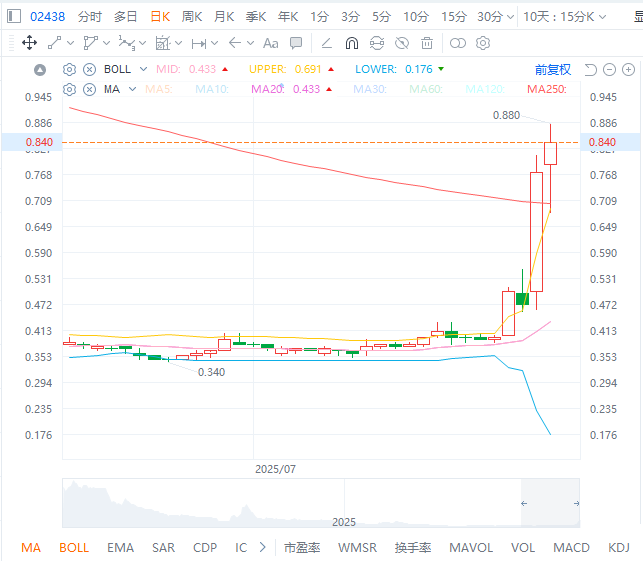Open BOLL indicator settings gear
The image size is (643, 561).
pyautogui.click(x=69, y=69)
